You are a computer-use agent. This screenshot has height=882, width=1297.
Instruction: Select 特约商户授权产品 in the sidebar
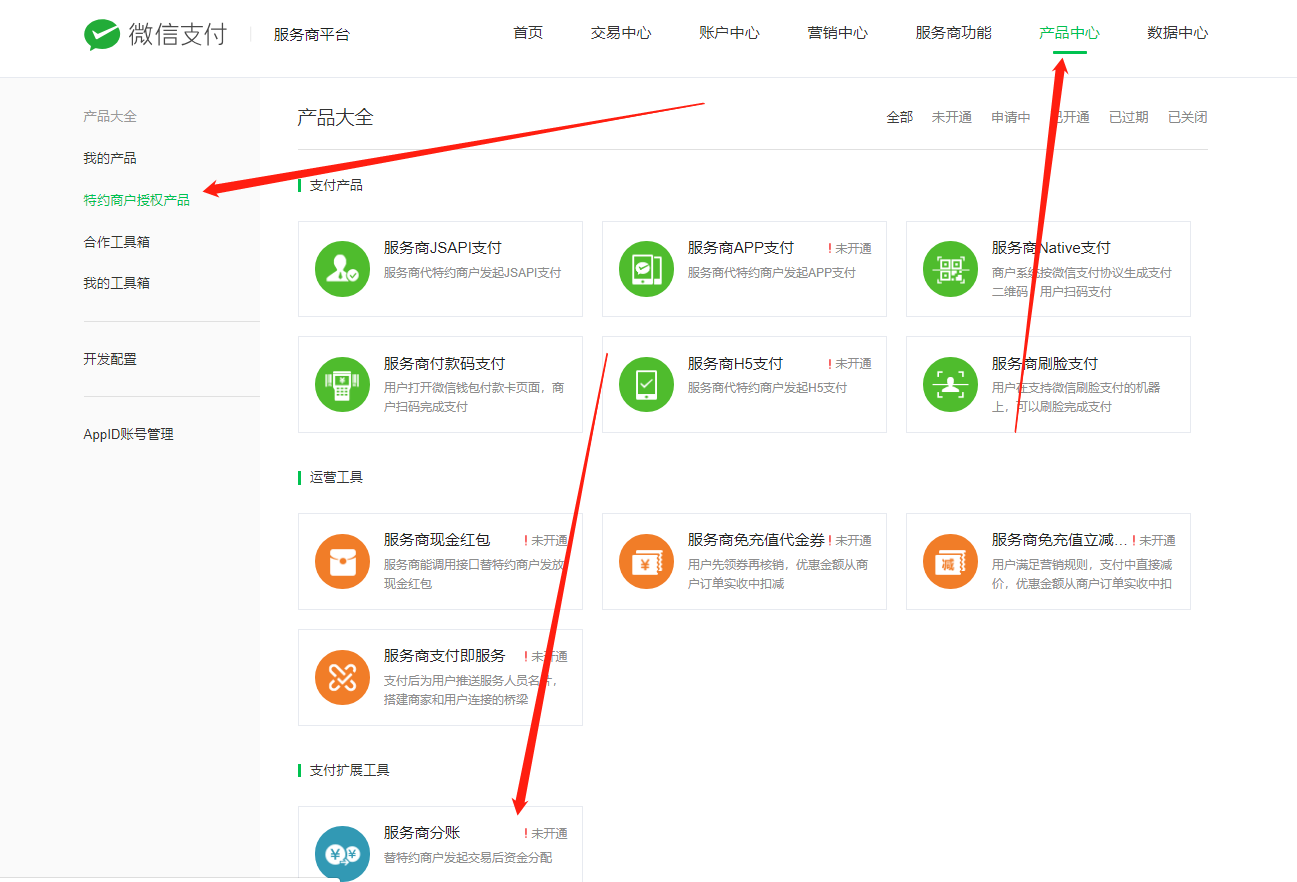click(136, 200)
